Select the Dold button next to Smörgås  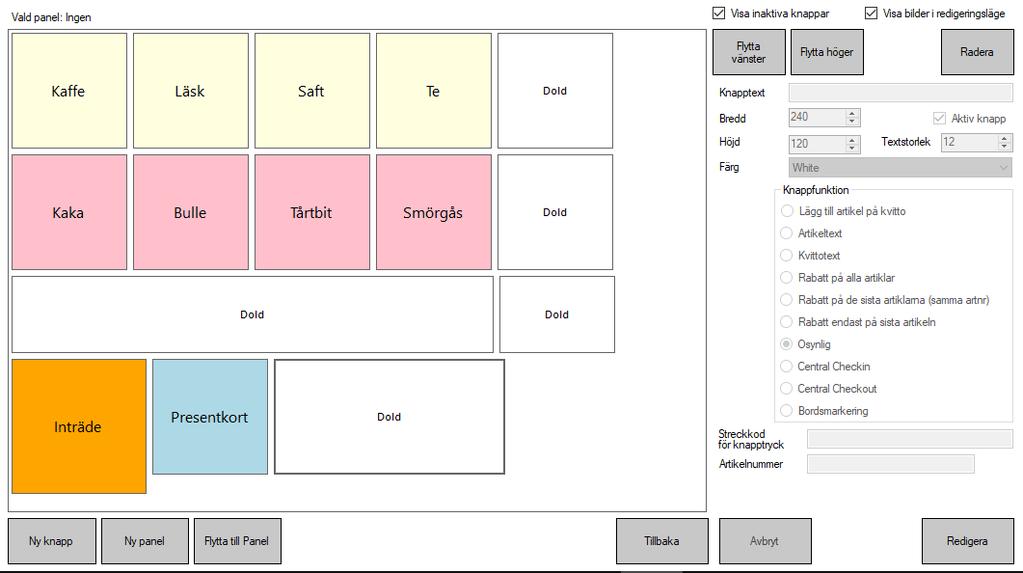(x=555, y=212)
